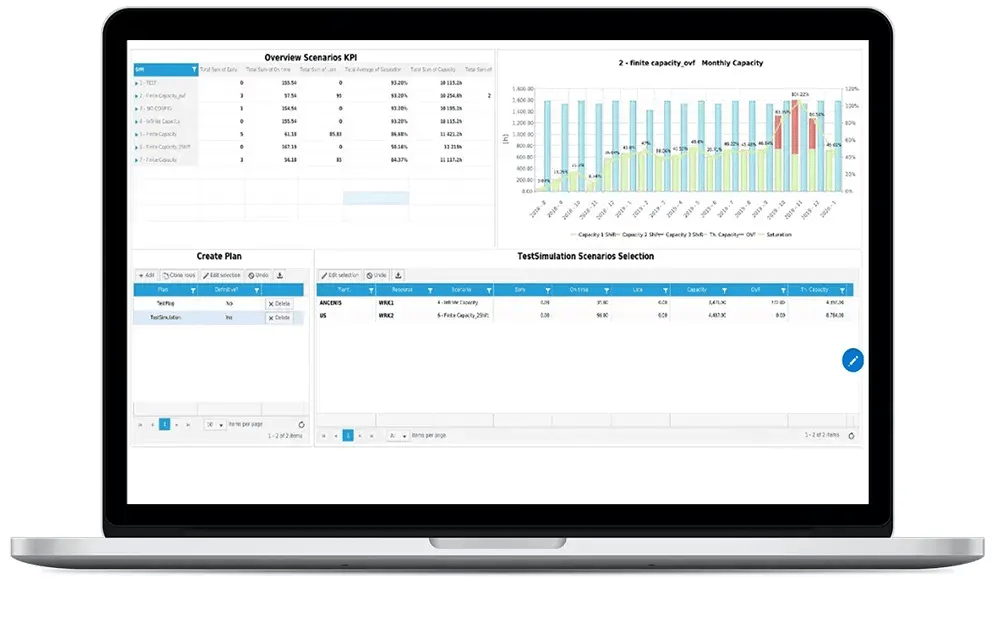
Task: Click the download icon in TestSimulation panel
Action: pyautogui.click(x=398, y=275)
